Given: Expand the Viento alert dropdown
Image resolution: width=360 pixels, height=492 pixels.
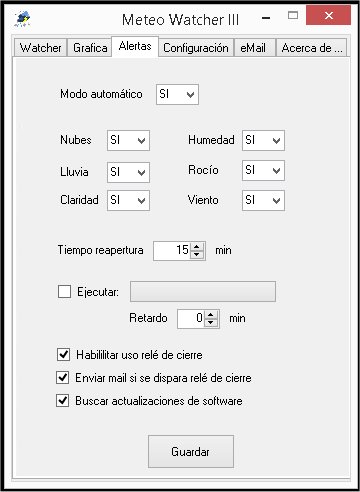Looking at the screenshot, I should pyautogui.click(x=263, y=200).
